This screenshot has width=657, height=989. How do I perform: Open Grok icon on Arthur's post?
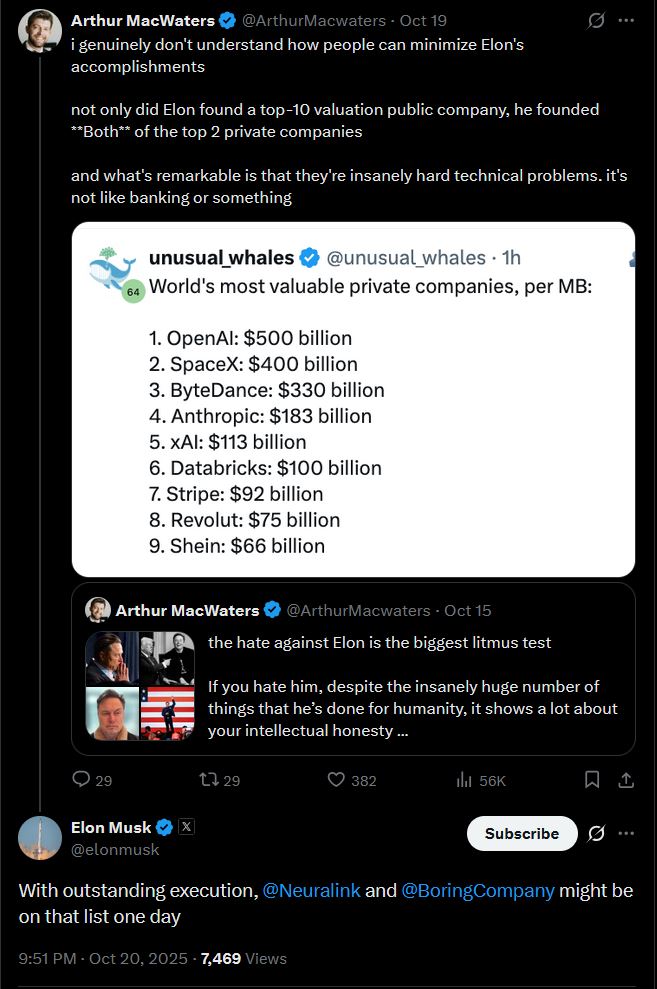pos(596,21)
